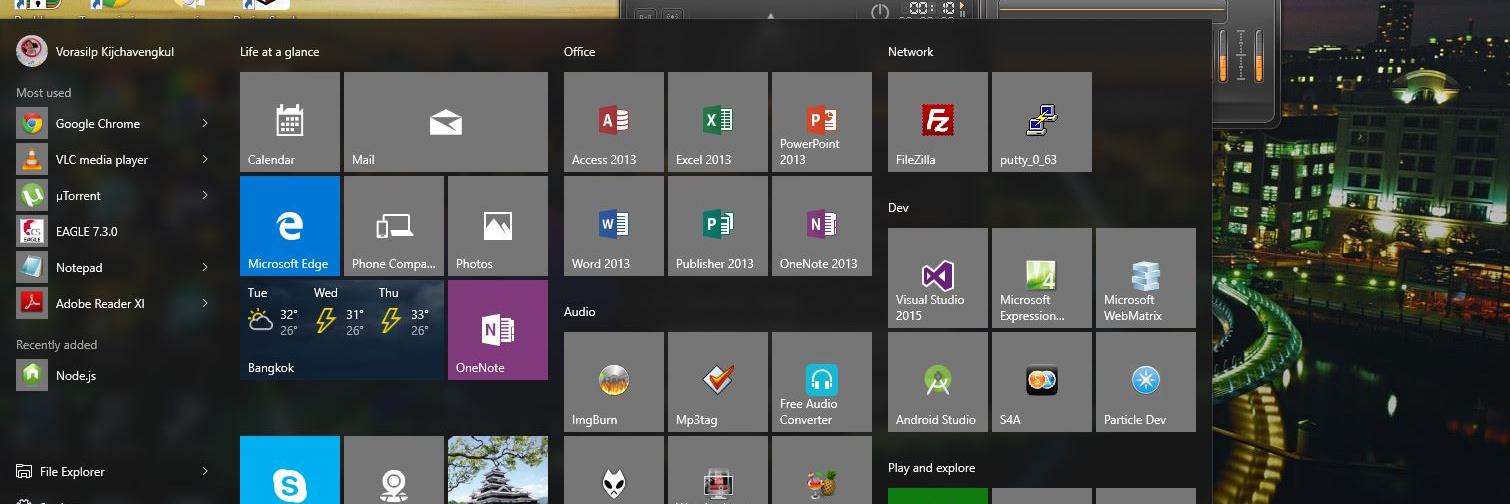Expand Notepad jump list arrow
The width and height of the screenshot is (1510, 504).
point(205,268)
